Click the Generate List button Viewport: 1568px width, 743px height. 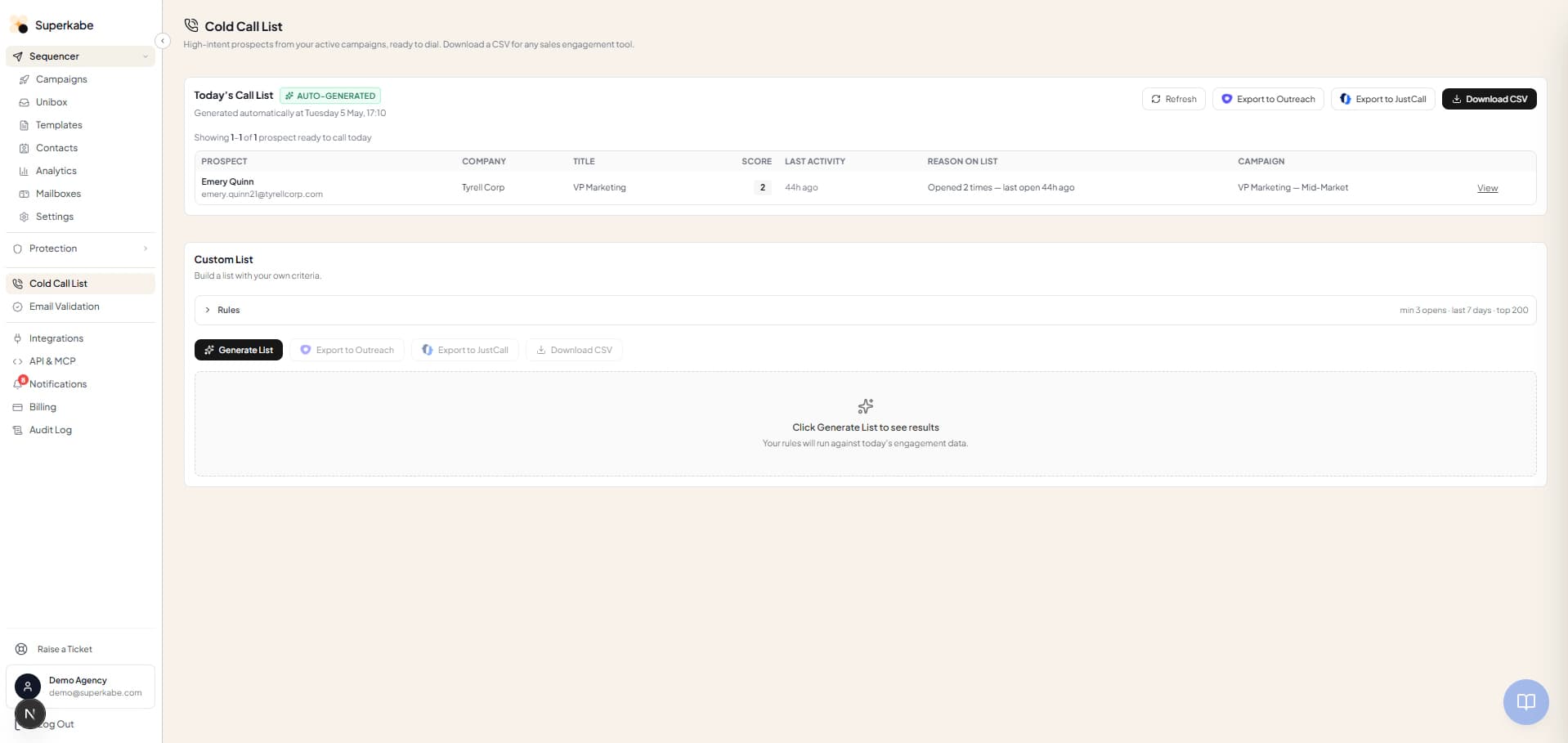tap(239, 350)
